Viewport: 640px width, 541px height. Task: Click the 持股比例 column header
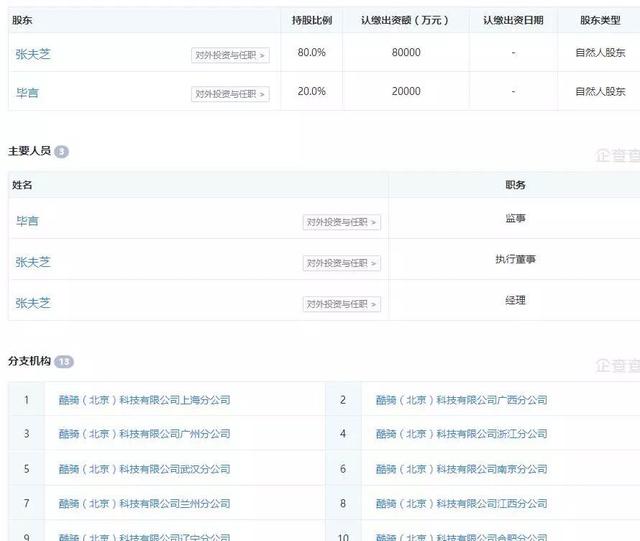point(311,20)
